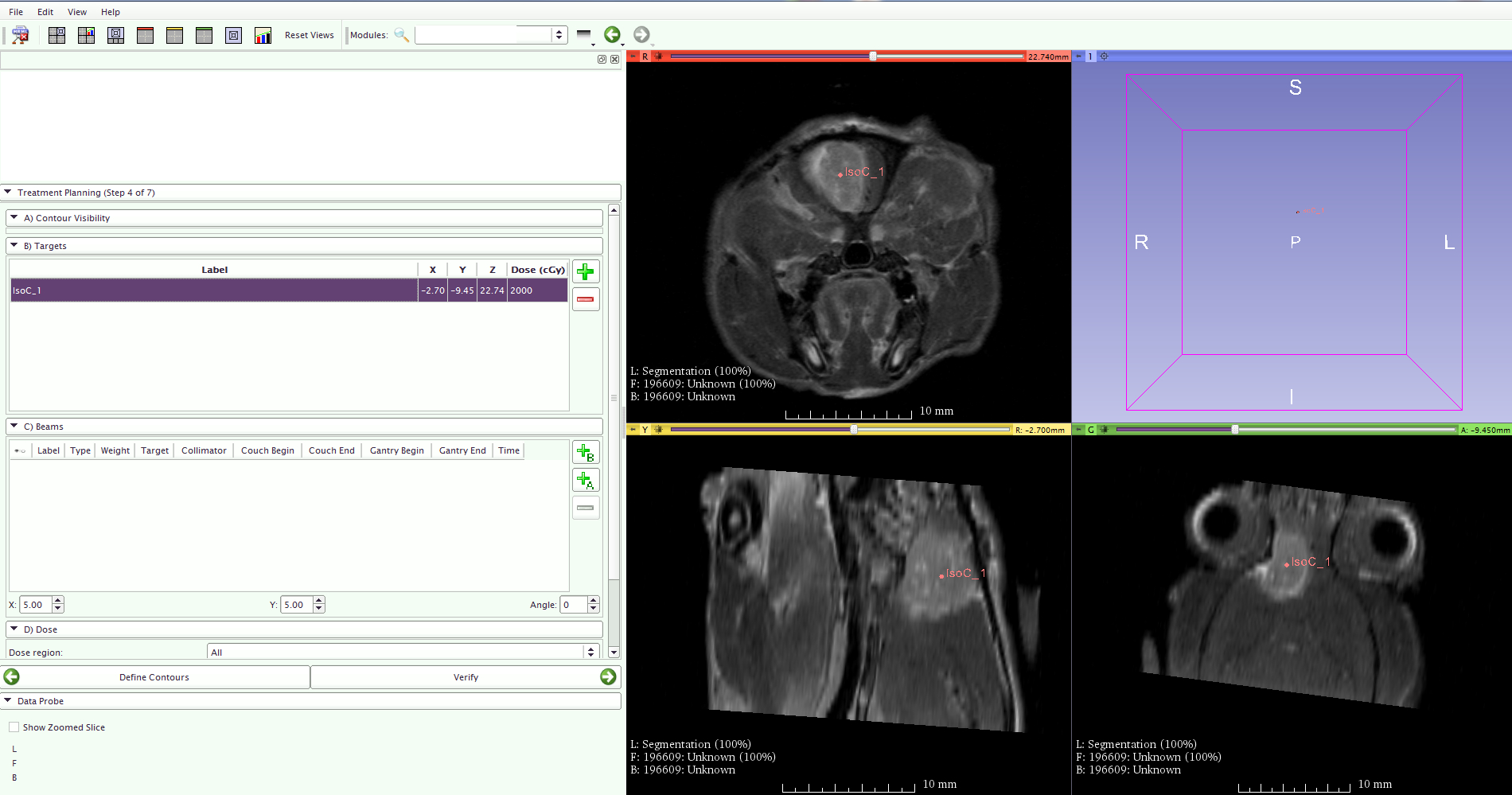Enable the Show Zoomed Slice checkbox
This screenshot has width=1512, height=795.
click(14, 727)
